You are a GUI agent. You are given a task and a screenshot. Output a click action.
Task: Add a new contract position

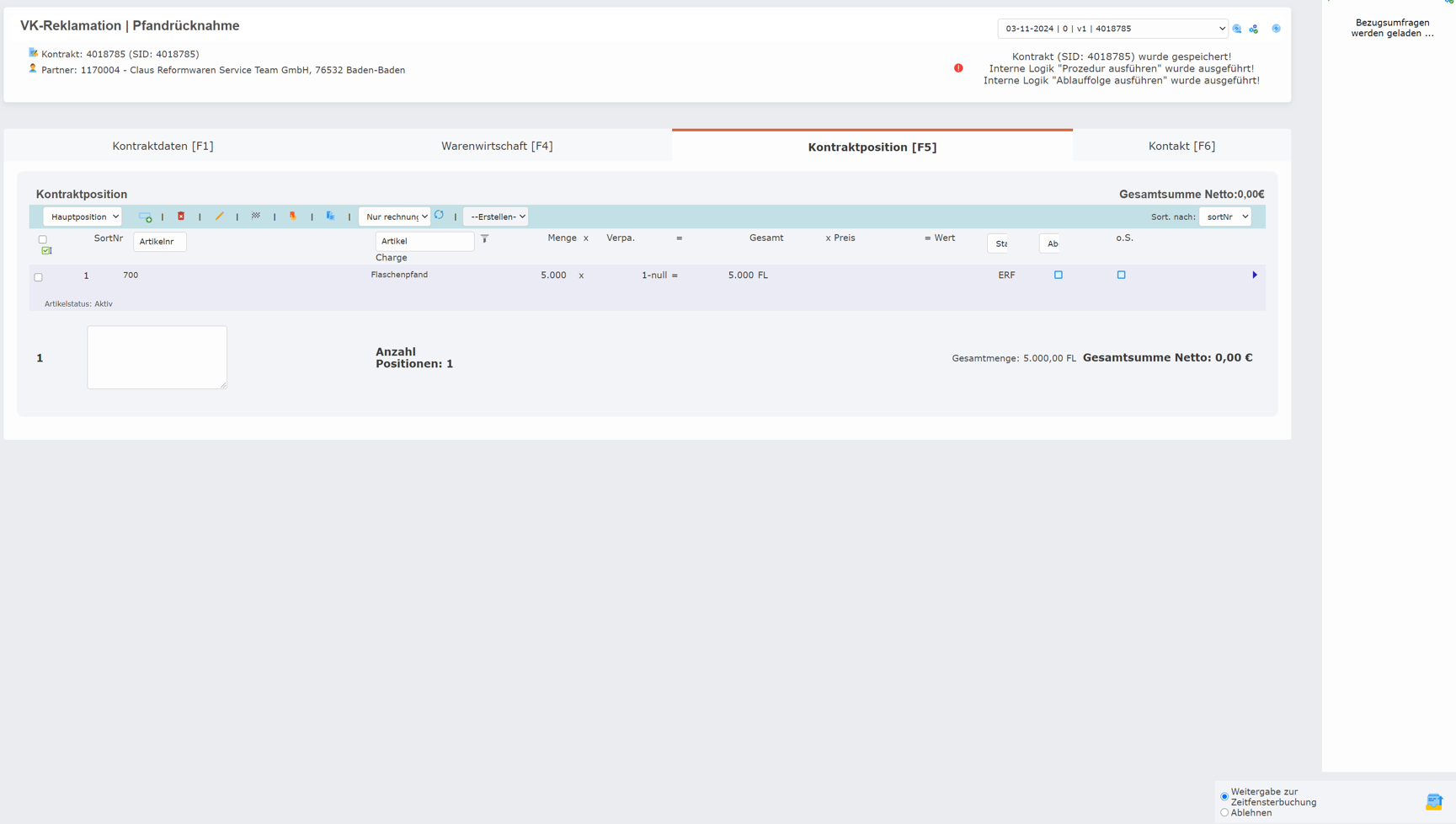coord(146,217)
